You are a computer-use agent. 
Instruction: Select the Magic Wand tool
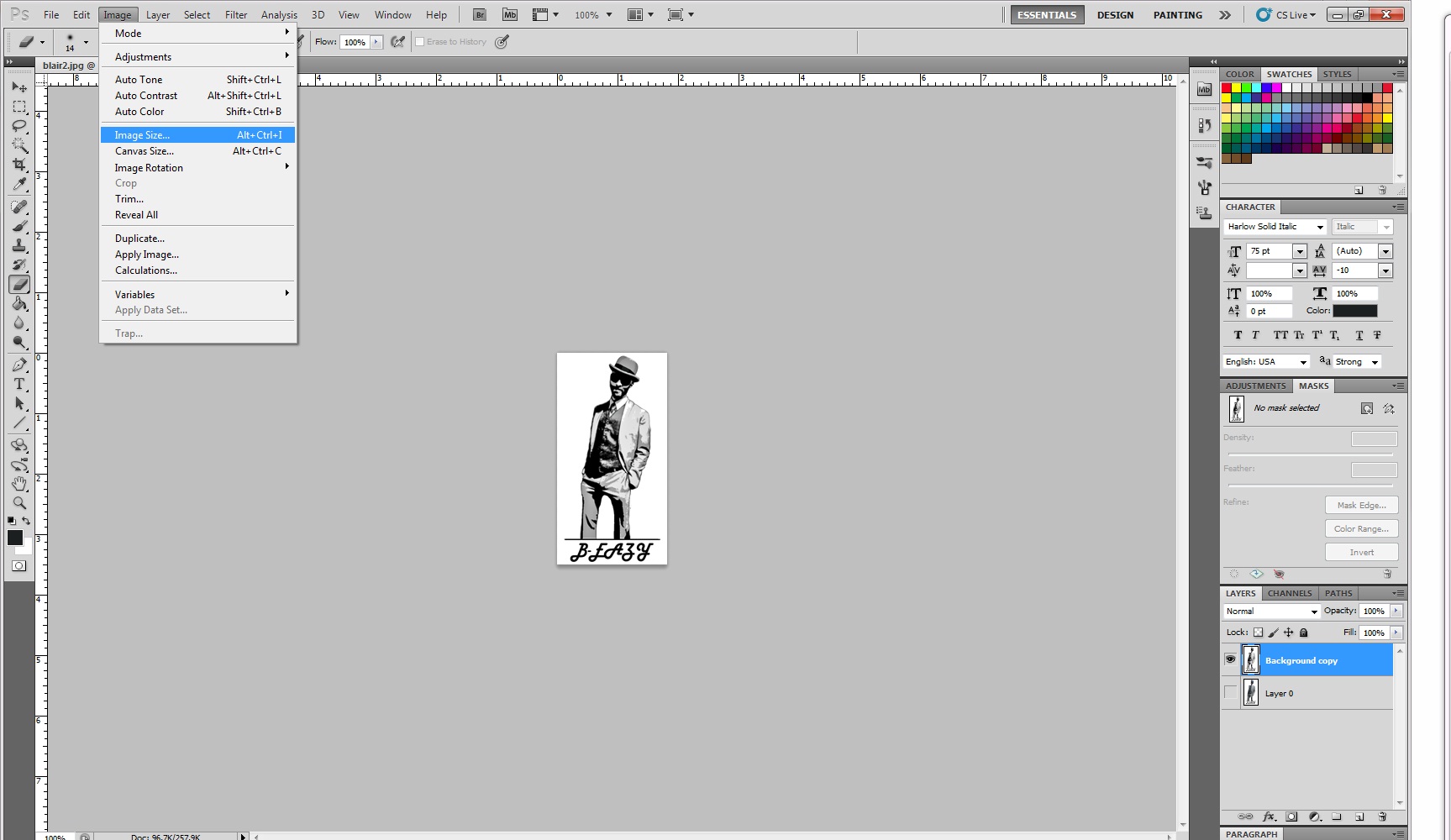point(19,145)
